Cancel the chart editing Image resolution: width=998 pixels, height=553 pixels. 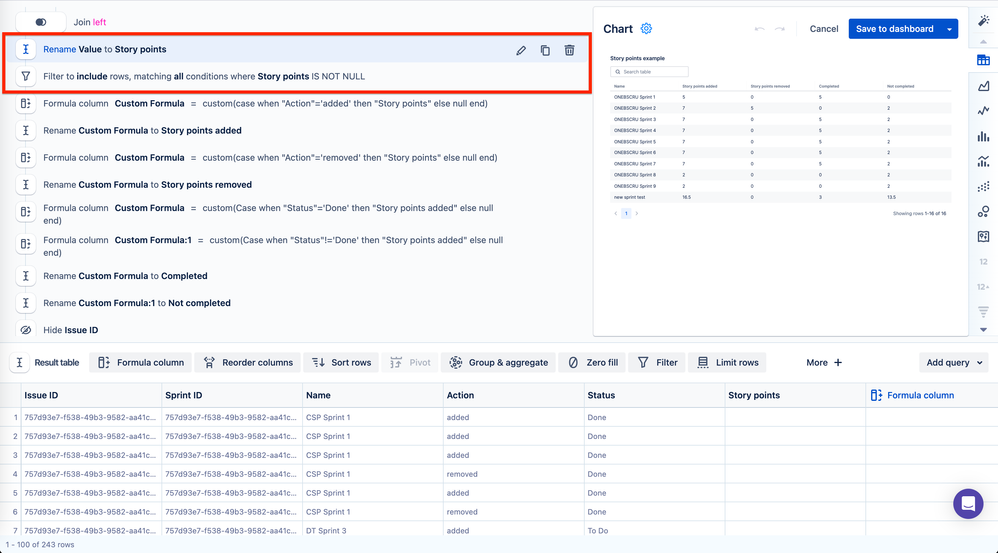[x=824, y=29]
